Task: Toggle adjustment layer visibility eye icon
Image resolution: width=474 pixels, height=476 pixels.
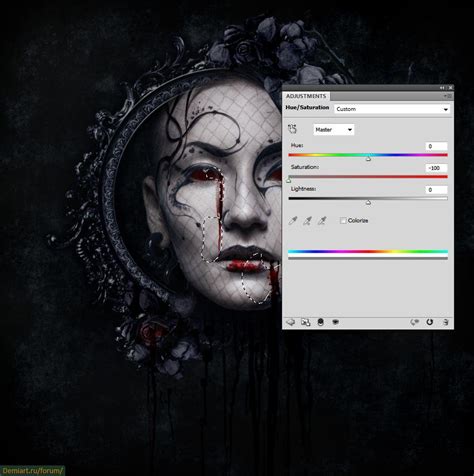Action: pyautogui.click(x=335, y=322)
